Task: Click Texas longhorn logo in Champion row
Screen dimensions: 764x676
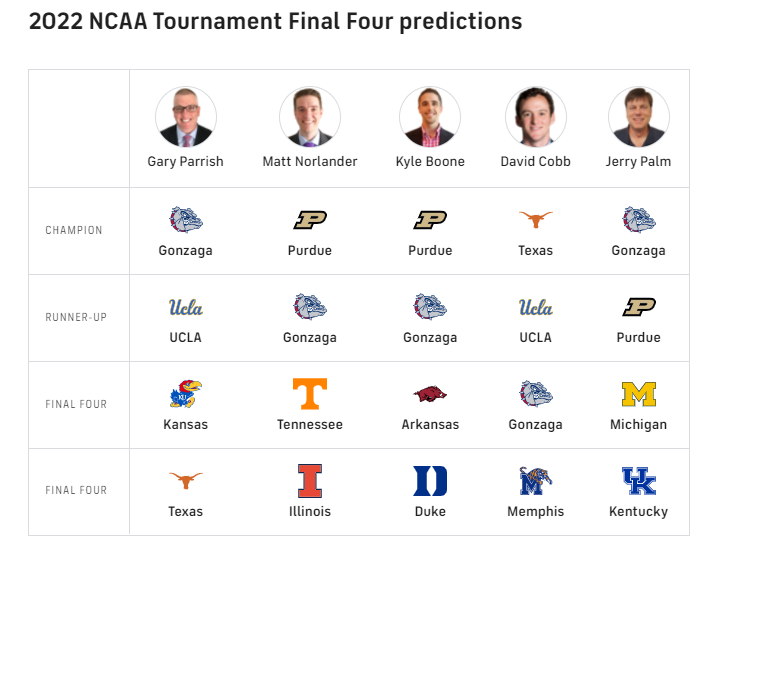Action: [x=535, y=220]
